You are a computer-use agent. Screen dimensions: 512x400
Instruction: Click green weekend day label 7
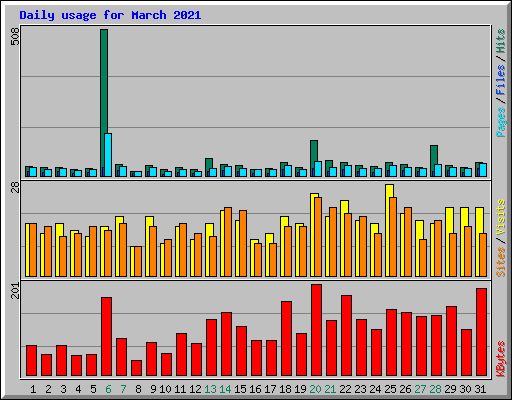123,389
